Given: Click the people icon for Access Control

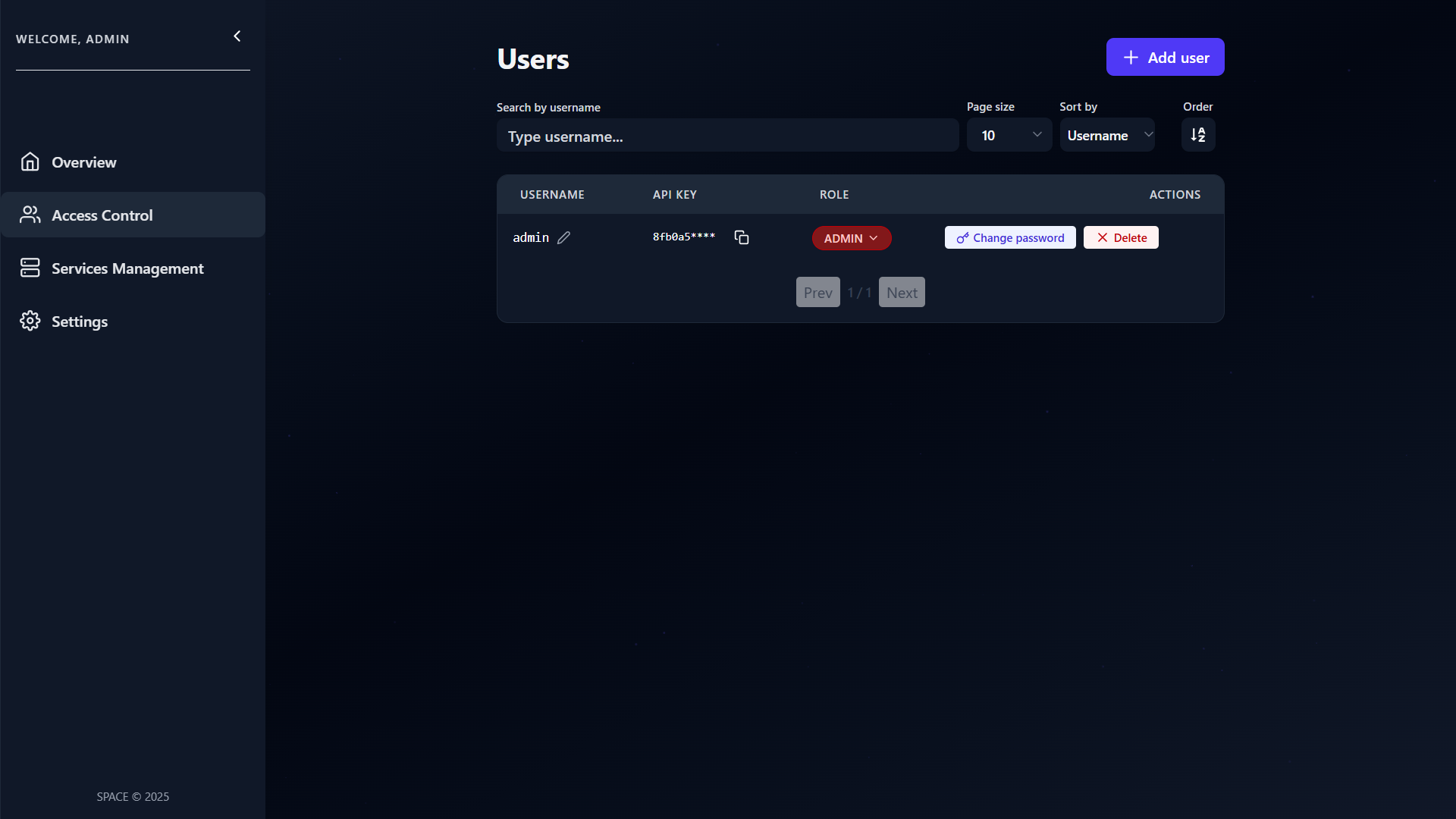Looking at the screenshot, I should [30, 215].
